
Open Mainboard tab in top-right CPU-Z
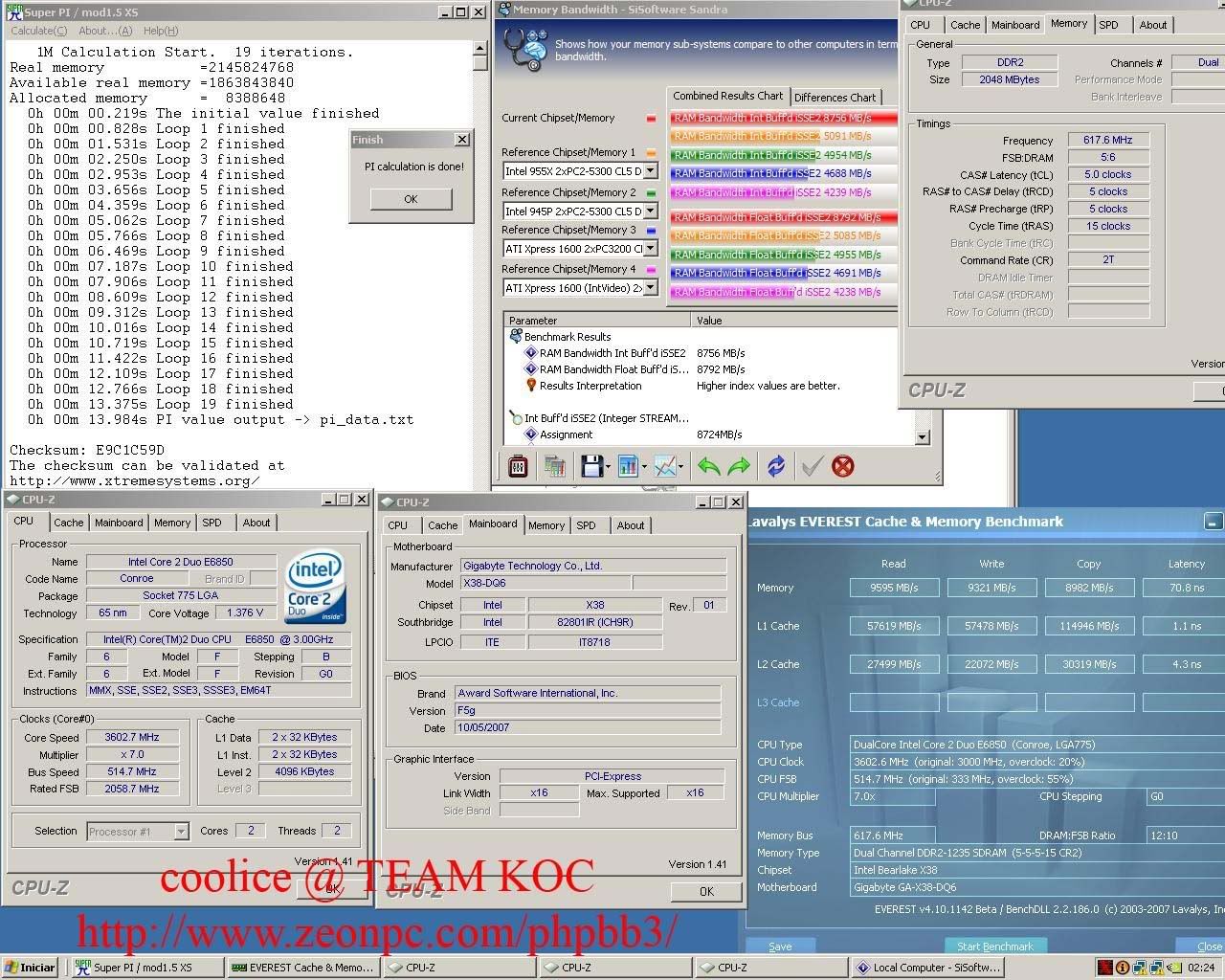1015,25
